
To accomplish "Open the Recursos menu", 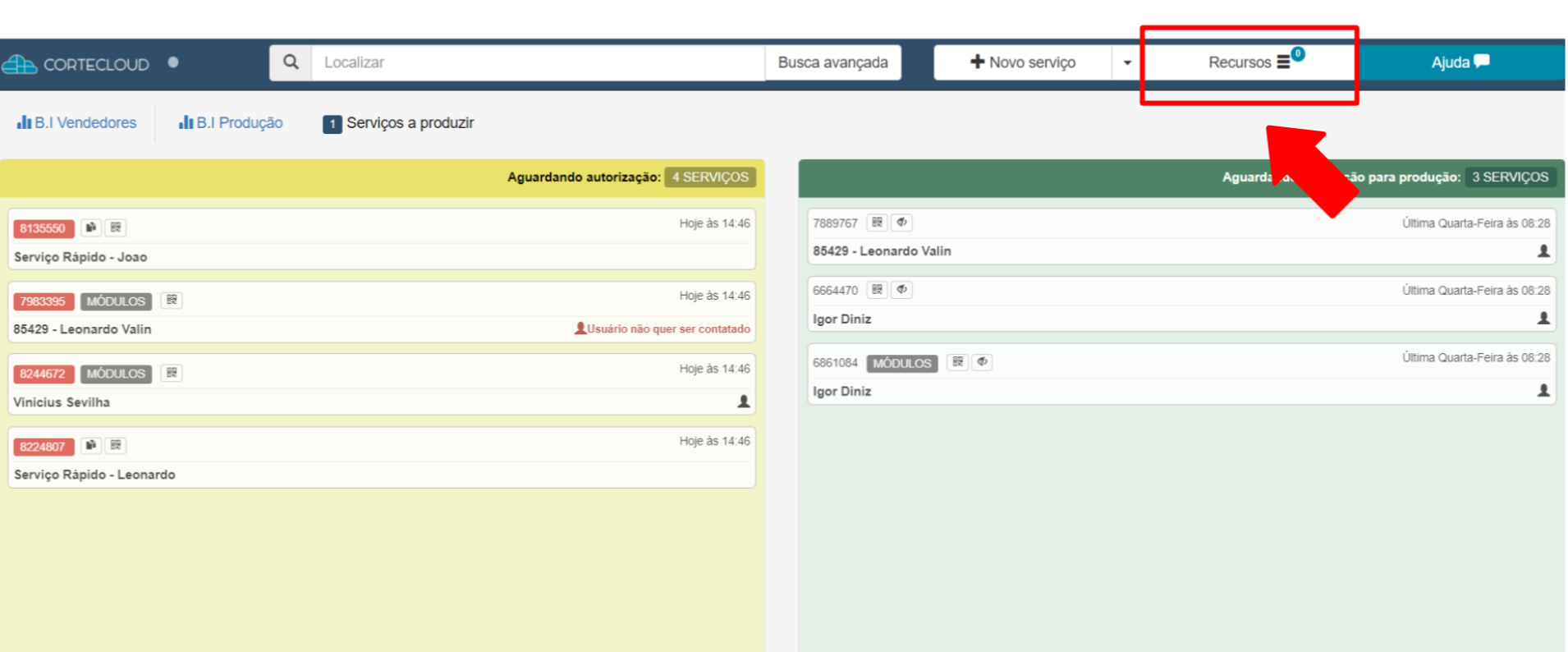I will coord(1249,62).
